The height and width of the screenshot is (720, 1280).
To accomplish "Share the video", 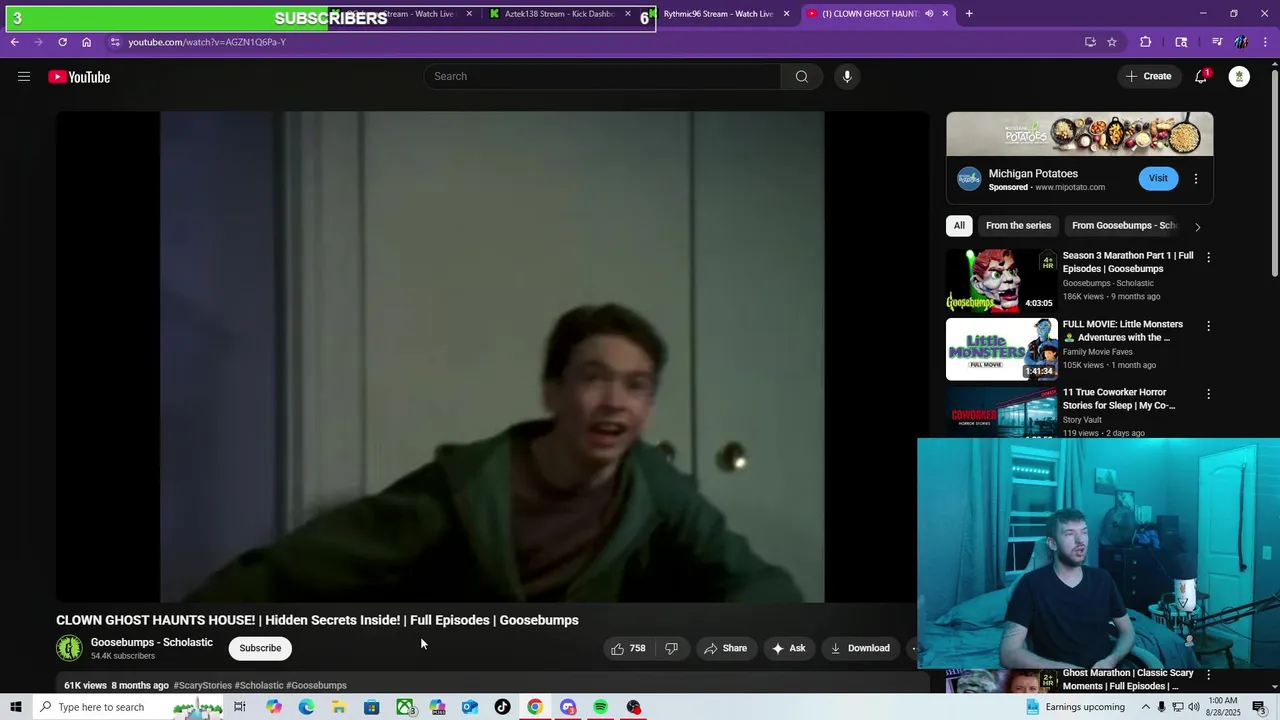I will pyautogui.click(x=726, y=648).
